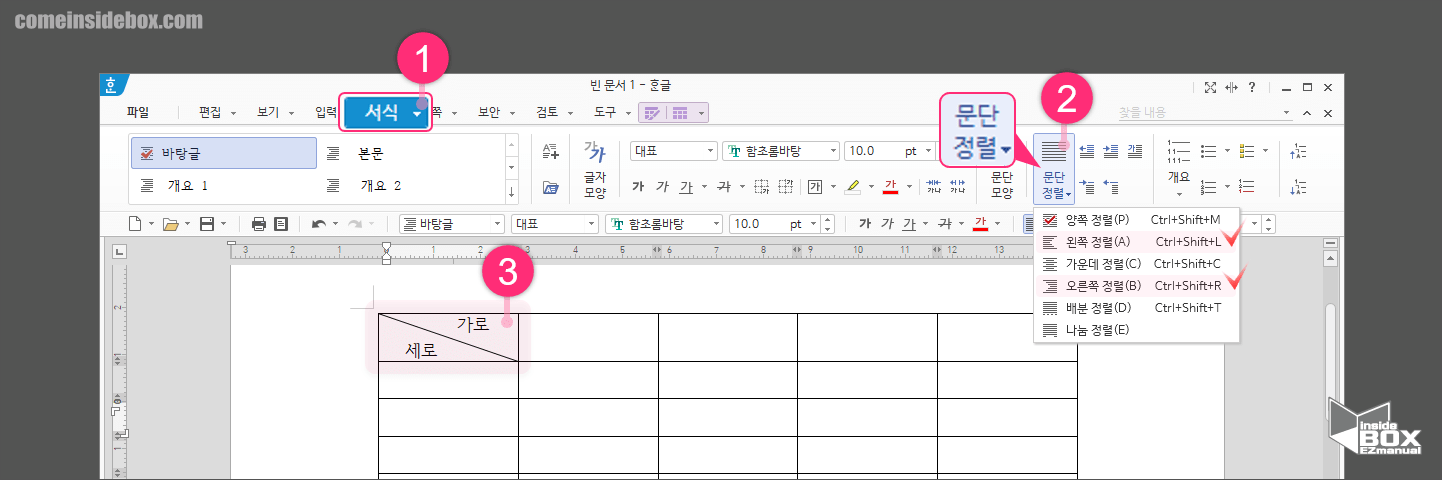Click the bullet list icon

(1208, 151)
